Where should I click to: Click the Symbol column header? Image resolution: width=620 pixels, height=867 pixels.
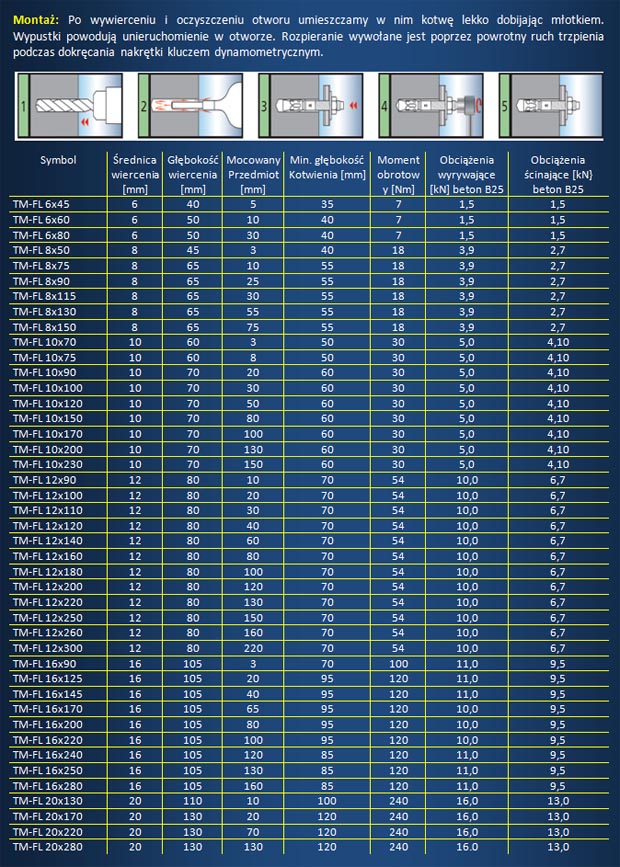click(58, 160)
